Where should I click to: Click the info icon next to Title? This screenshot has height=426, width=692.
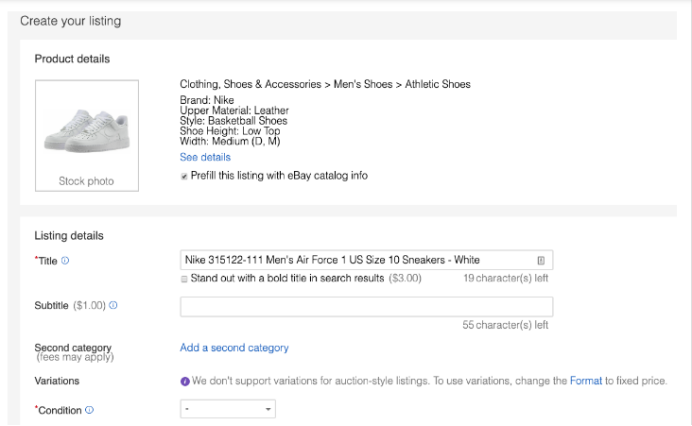coord(65,260)
